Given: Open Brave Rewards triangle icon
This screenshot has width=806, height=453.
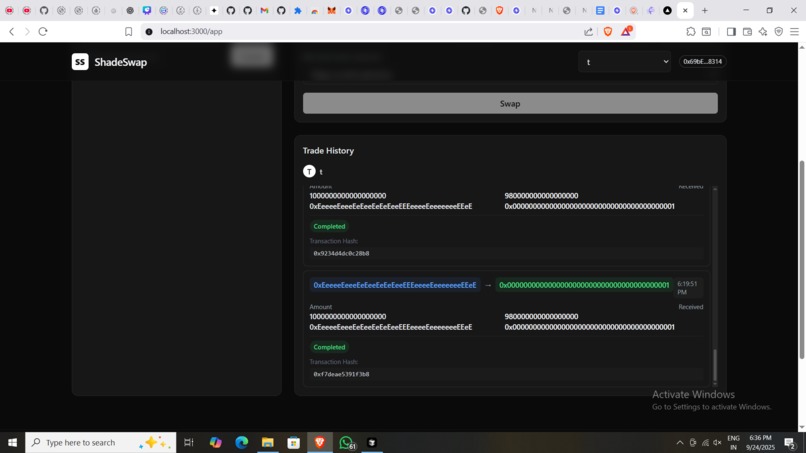Looking at the screenshot, I should 626,31.
